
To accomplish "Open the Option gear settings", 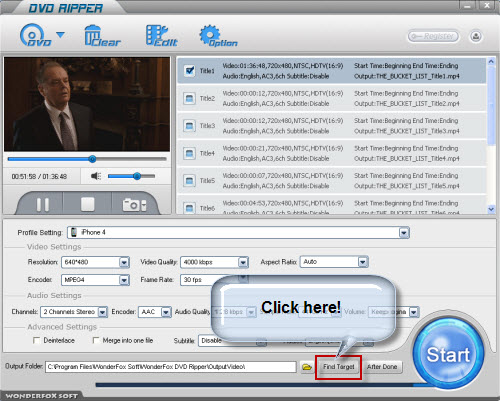I will [218, 36].
